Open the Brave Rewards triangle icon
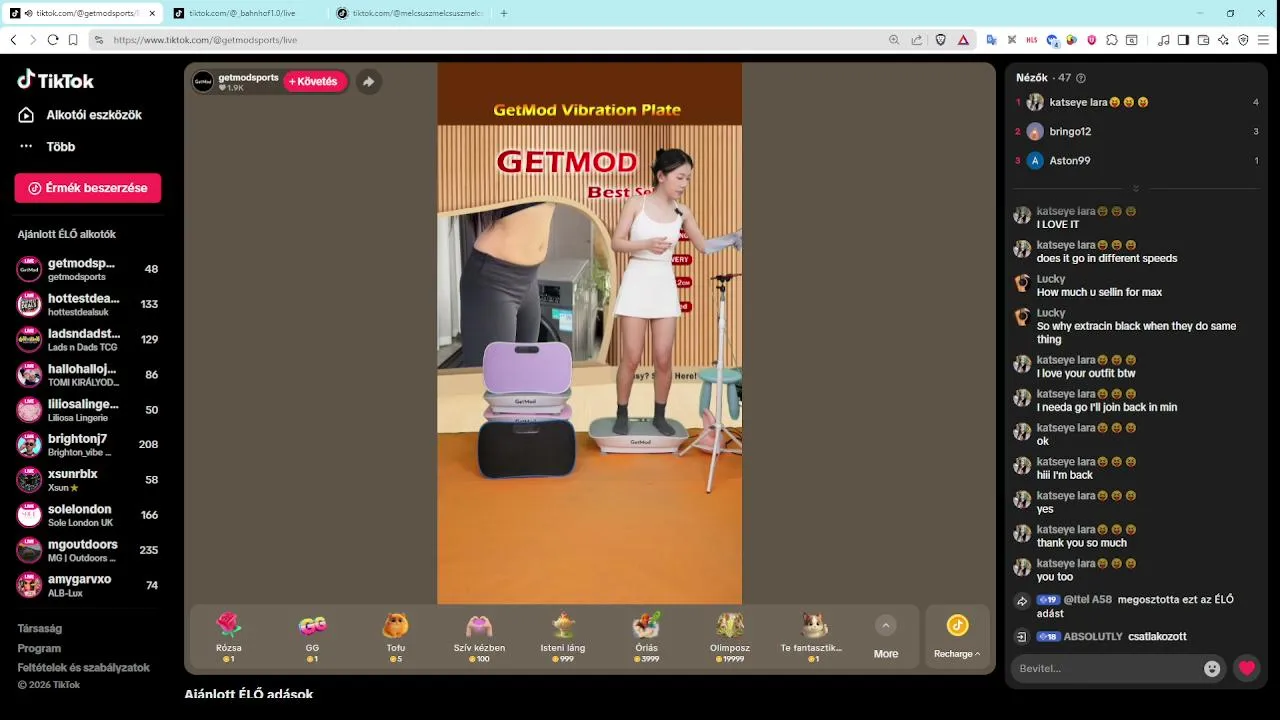 click(963, 40)
